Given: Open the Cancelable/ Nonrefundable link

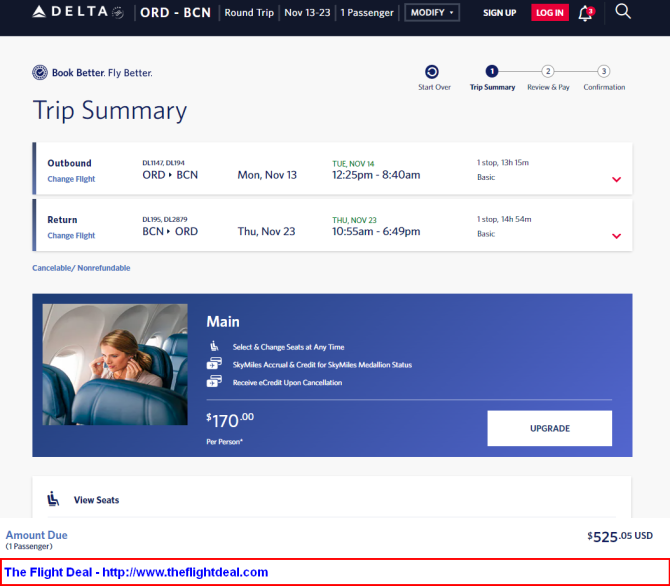Looking at the screenshot, I should 81,268.
